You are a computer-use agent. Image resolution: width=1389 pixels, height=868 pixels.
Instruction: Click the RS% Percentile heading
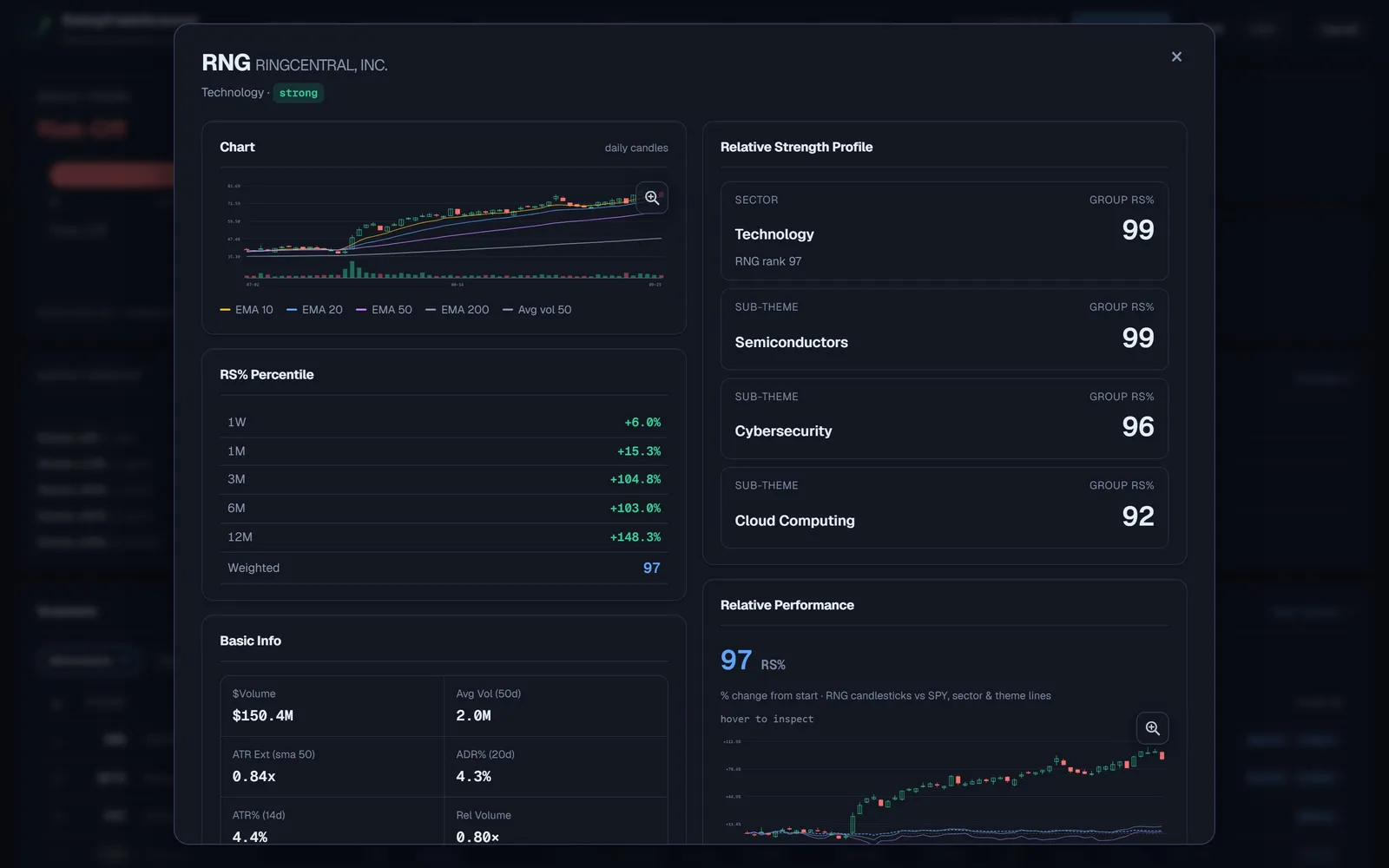coord(267,375)
